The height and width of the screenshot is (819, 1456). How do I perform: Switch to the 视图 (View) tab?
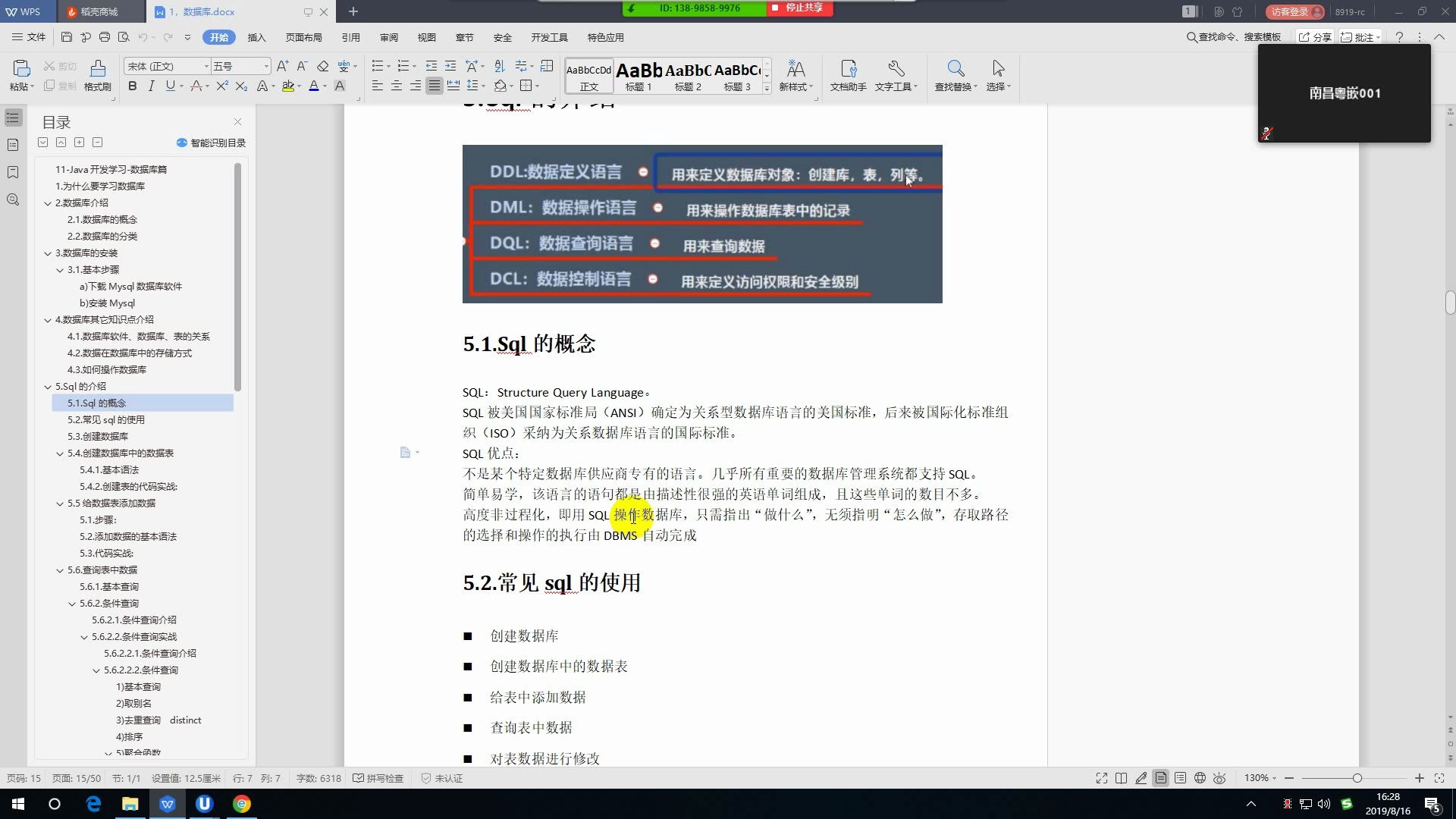pyautogui.click(x=427, y=37)
